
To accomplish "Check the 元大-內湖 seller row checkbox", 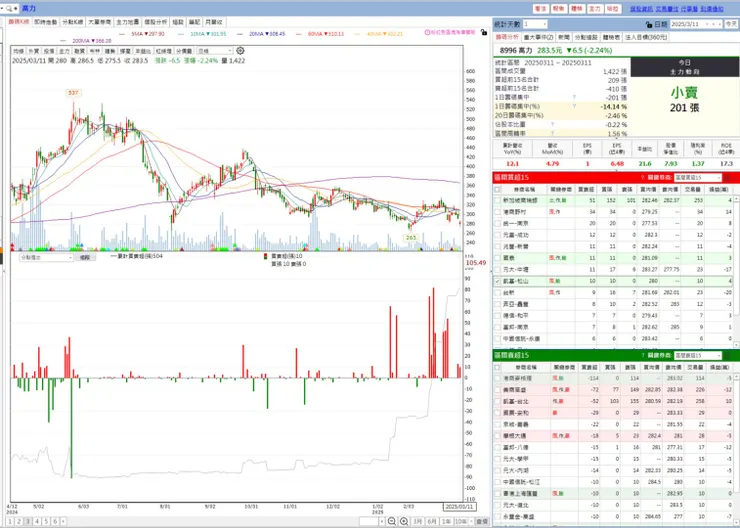I will click(497, 470).
